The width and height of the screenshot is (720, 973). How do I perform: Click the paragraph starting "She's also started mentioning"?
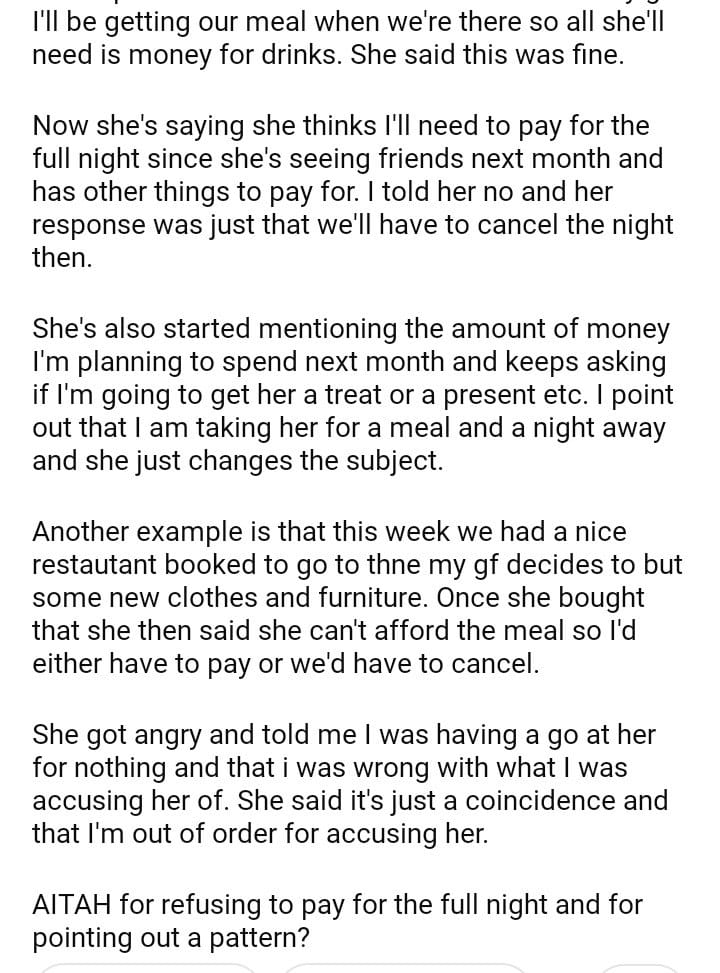[x=352, y=394]
